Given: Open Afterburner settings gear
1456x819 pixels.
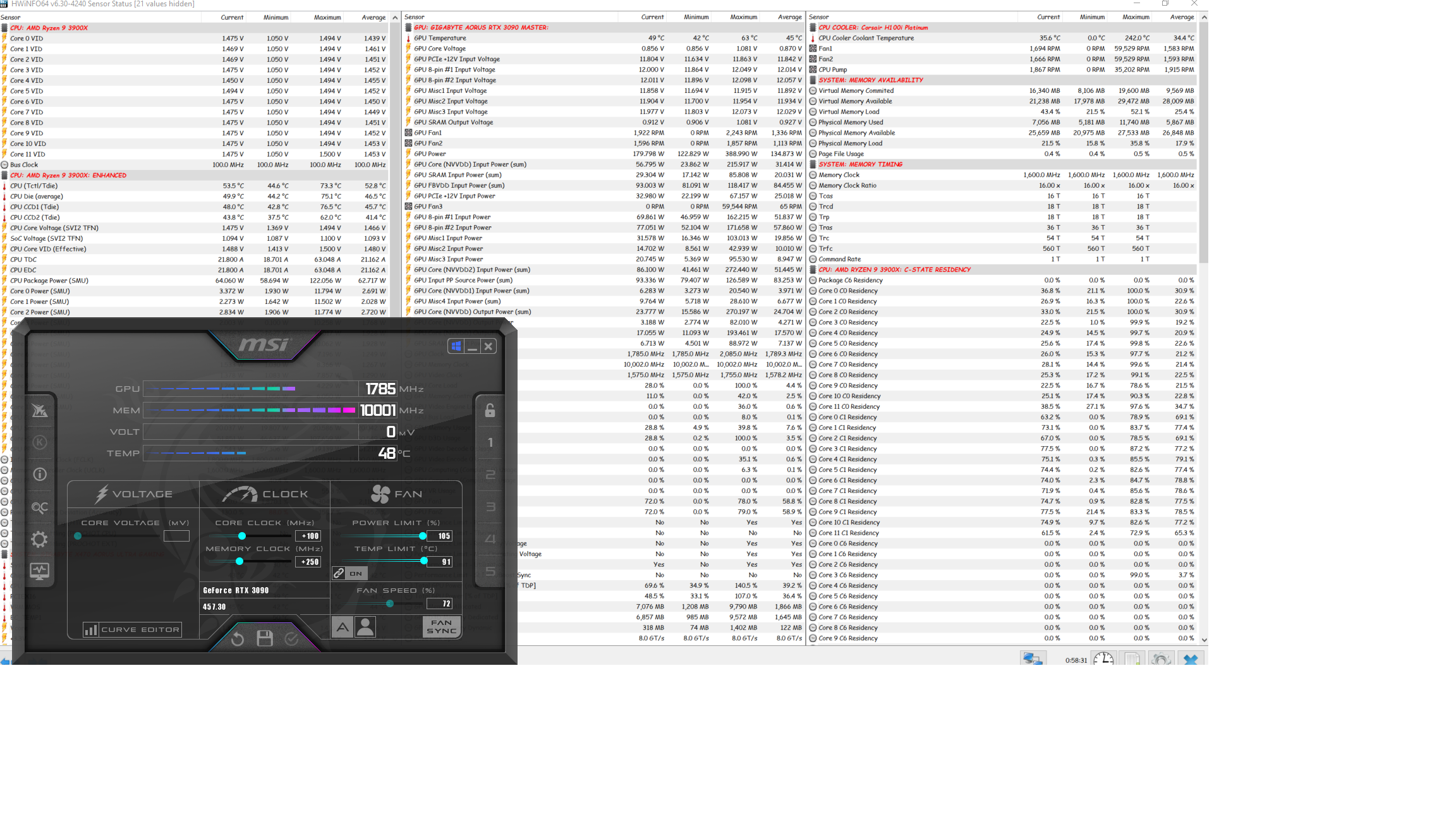Looking at the screenshot, I should click(40, 539).
